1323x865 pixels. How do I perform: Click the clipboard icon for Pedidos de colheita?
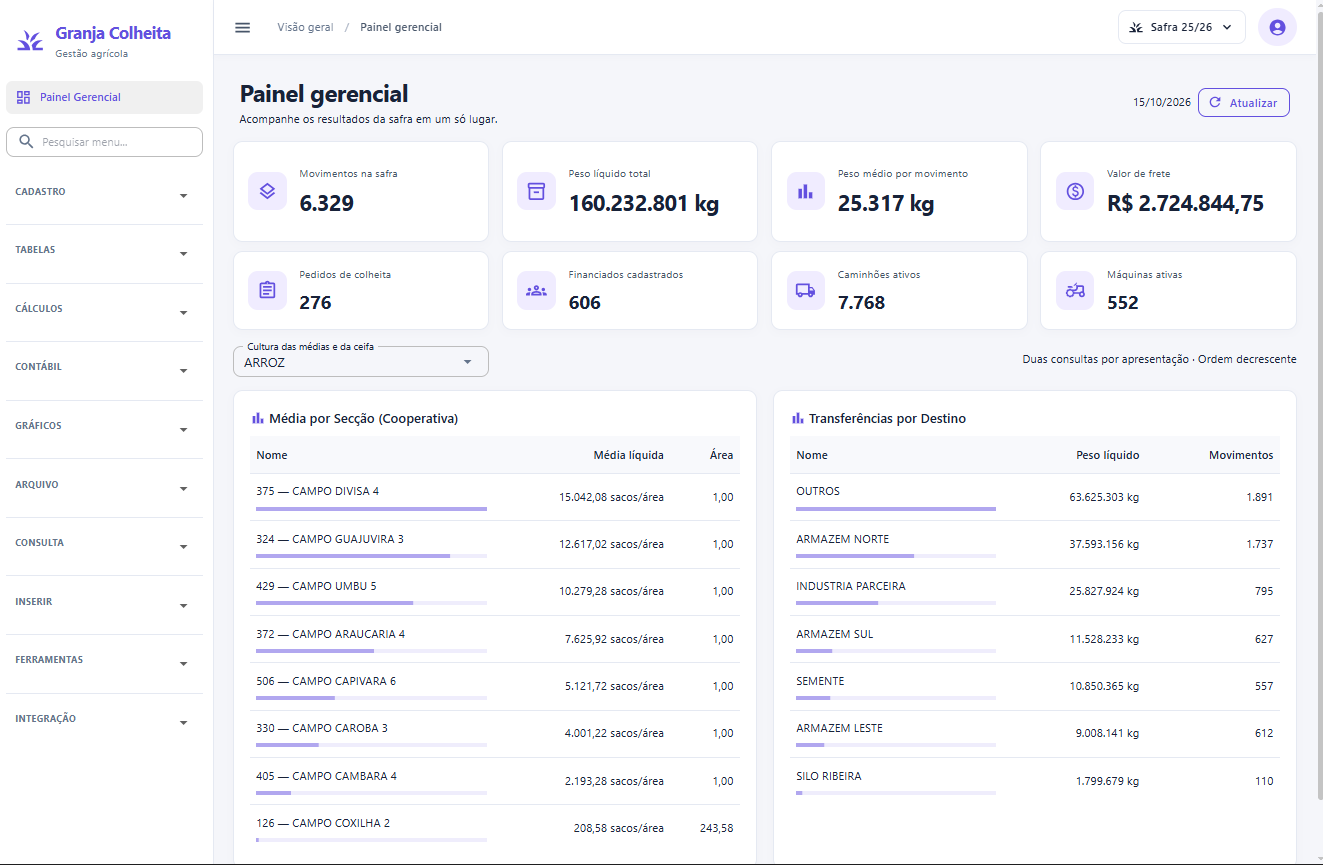267,290
